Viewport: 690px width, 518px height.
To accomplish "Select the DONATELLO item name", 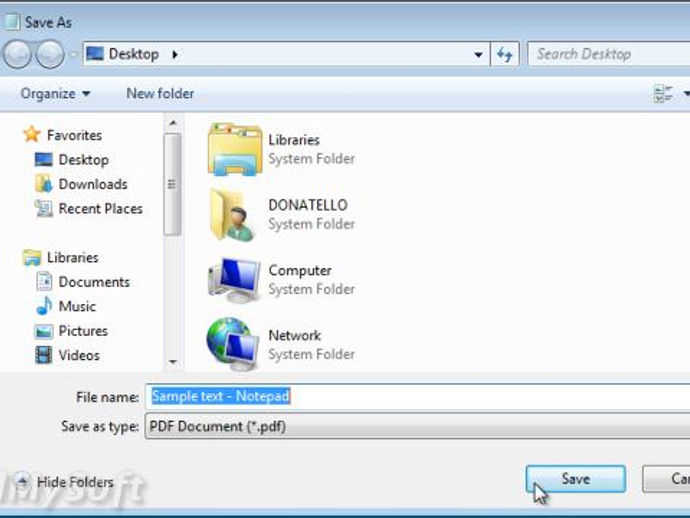I will tap(308, 205).
